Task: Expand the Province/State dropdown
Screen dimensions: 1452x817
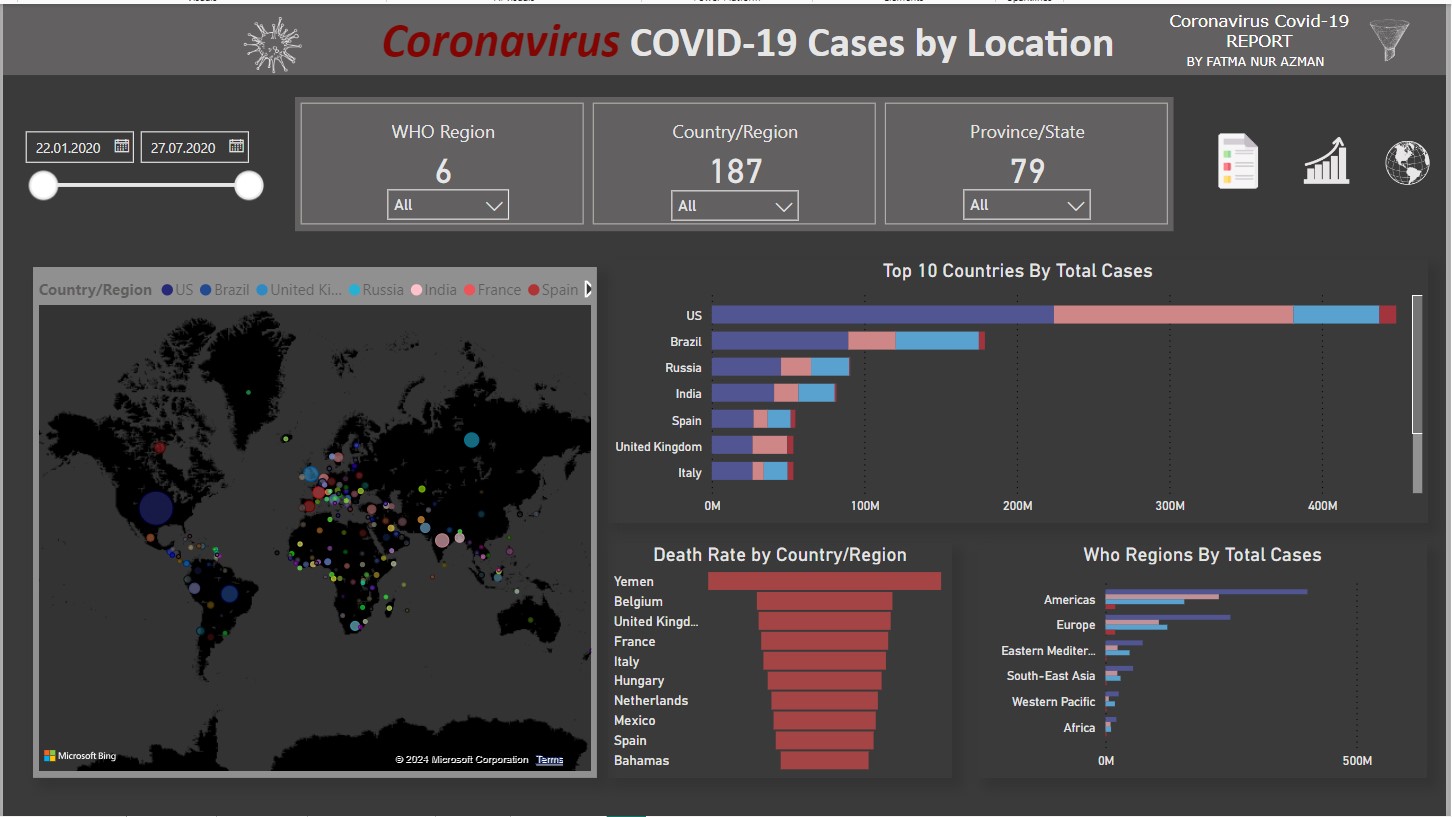Action: tap(1027, 205)
